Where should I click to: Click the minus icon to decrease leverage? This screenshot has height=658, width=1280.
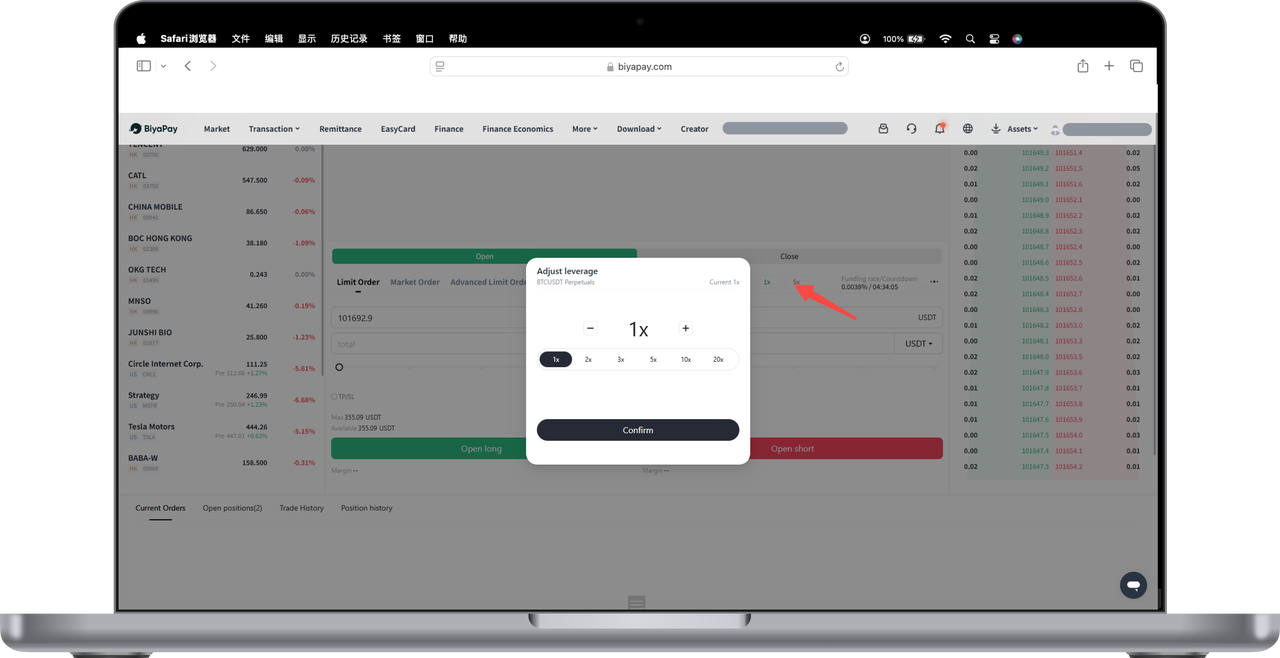tap(590, 328)
